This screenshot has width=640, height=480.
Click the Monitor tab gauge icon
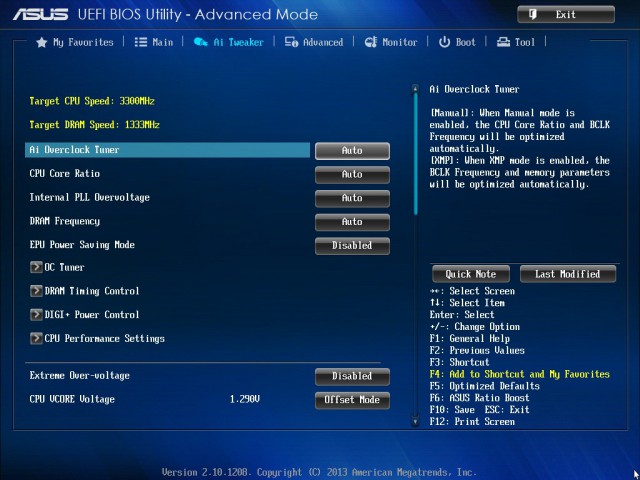[371, 42]
